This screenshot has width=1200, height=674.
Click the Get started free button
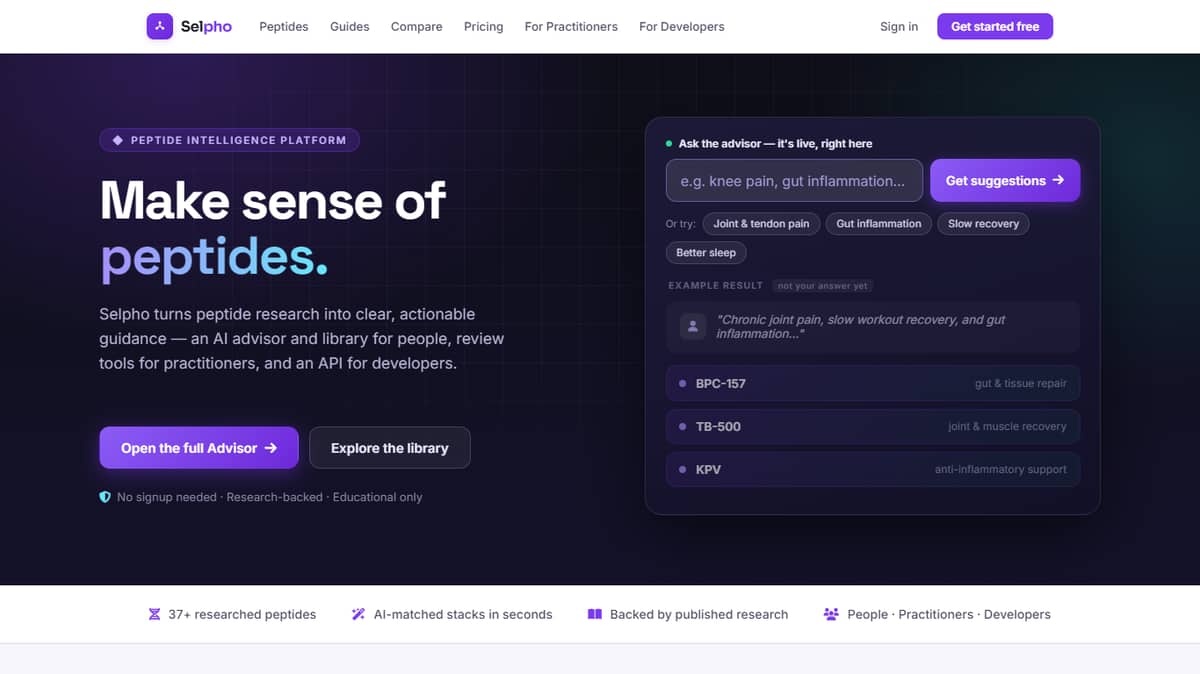[x=995, y=27]
